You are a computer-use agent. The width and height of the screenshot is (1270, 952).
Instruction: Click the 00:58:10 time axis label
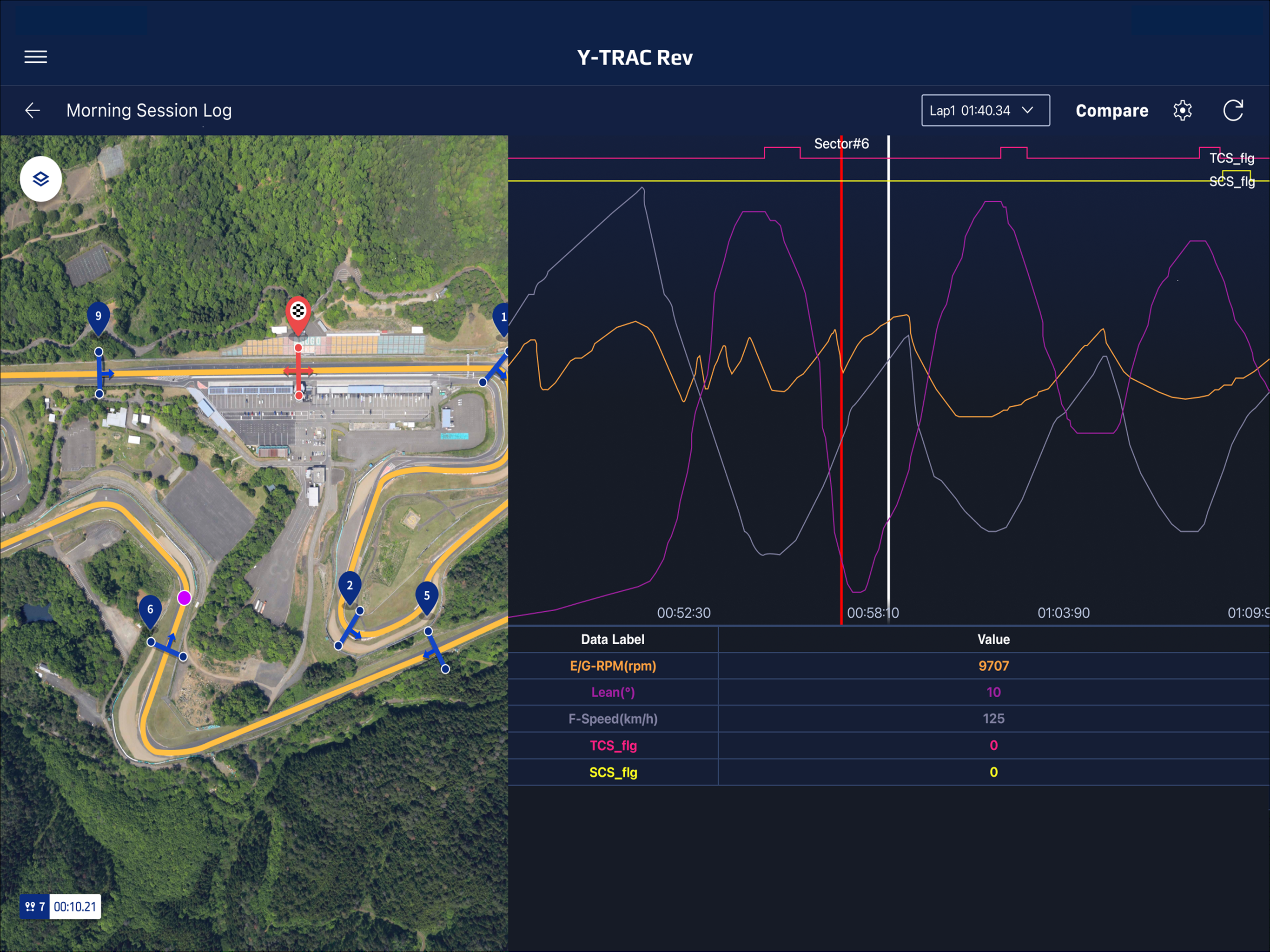873,613
